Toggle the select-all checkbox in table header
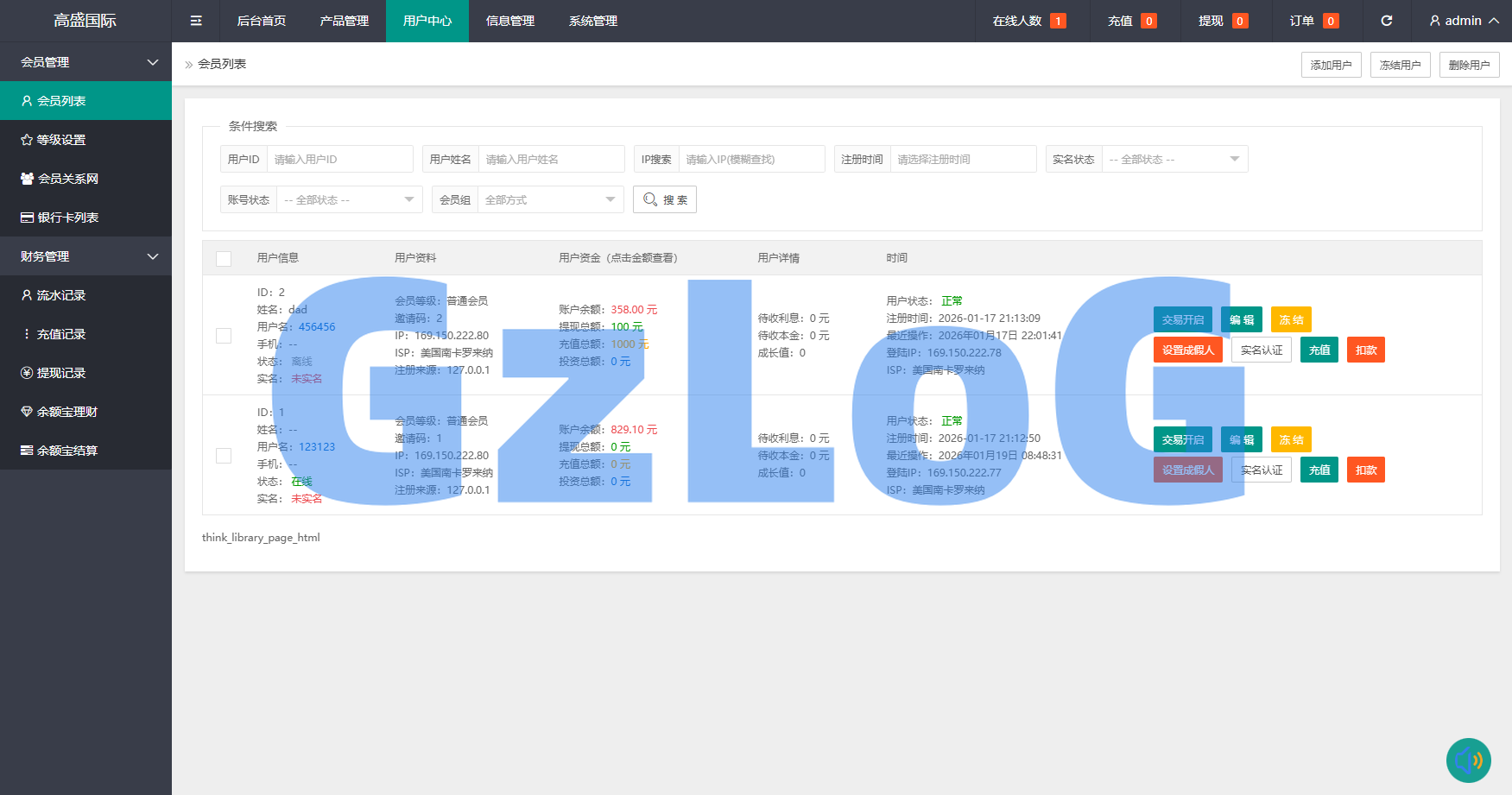1512x795 pixels. tap(224, 258)
